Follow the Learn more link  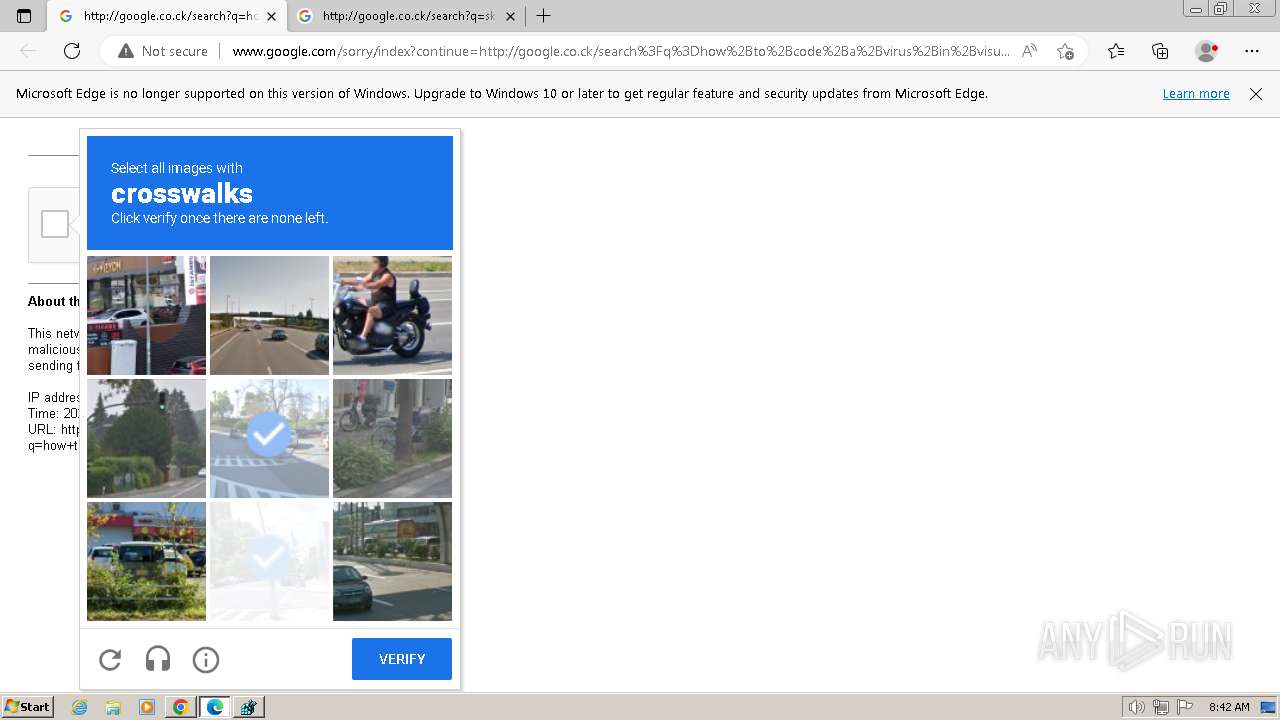(x=1196, y=93)
